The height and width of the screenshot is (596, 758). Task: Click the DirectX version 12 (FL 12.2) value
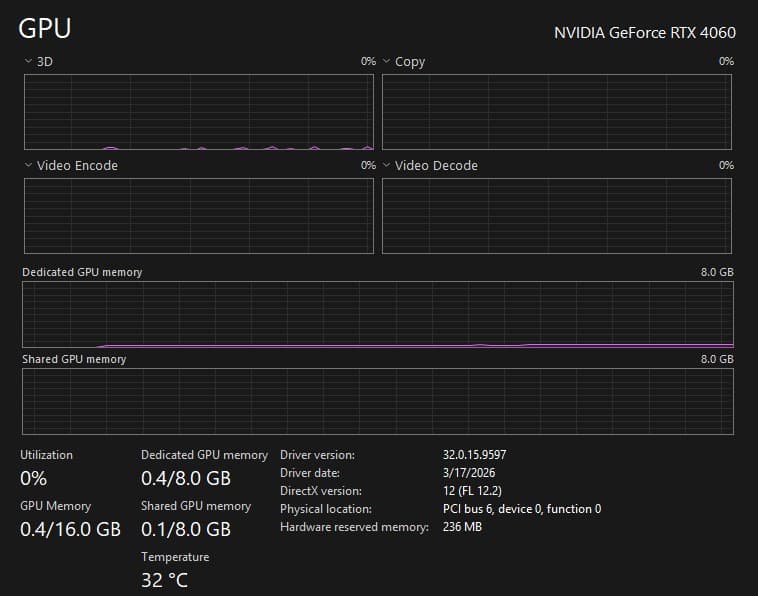[x=472, y=491]
